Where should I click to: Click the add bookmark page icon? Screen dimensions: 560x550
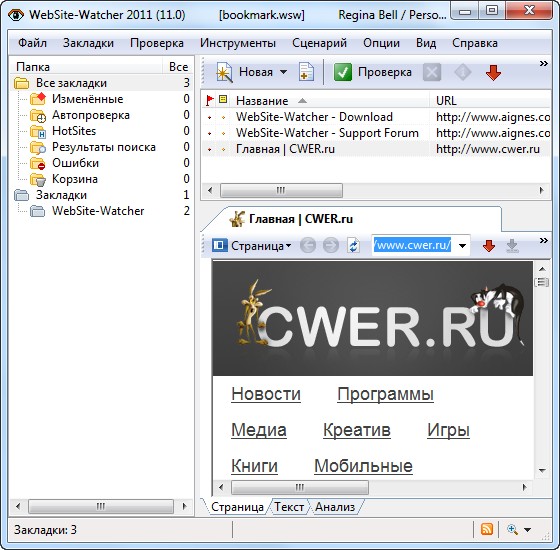pyautogui.click(x=306, y=72)
